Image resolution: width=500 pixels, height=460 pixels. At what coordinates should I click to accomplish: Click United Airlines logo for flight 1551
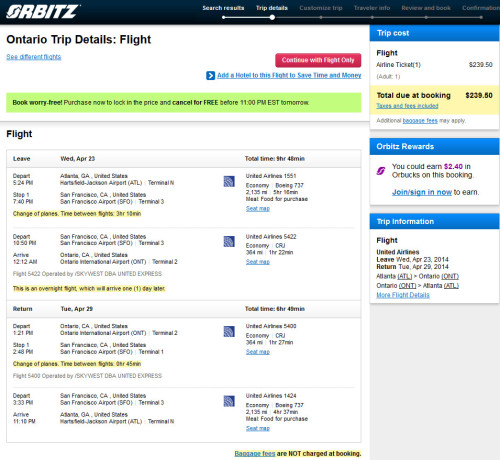tap(229, 181)
